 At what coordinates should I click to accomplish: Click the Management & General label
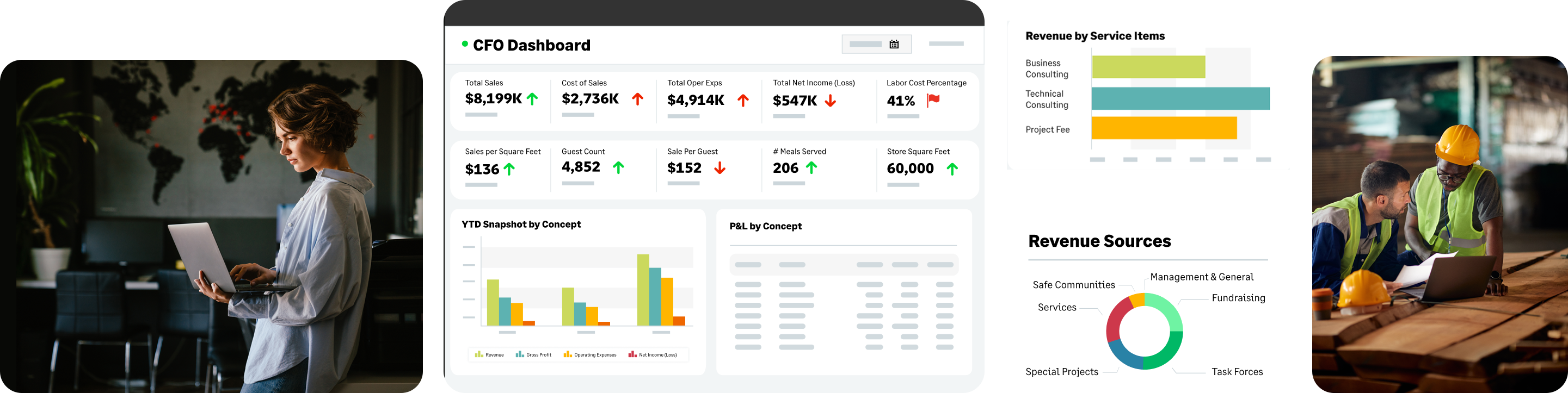point(1201,277)
